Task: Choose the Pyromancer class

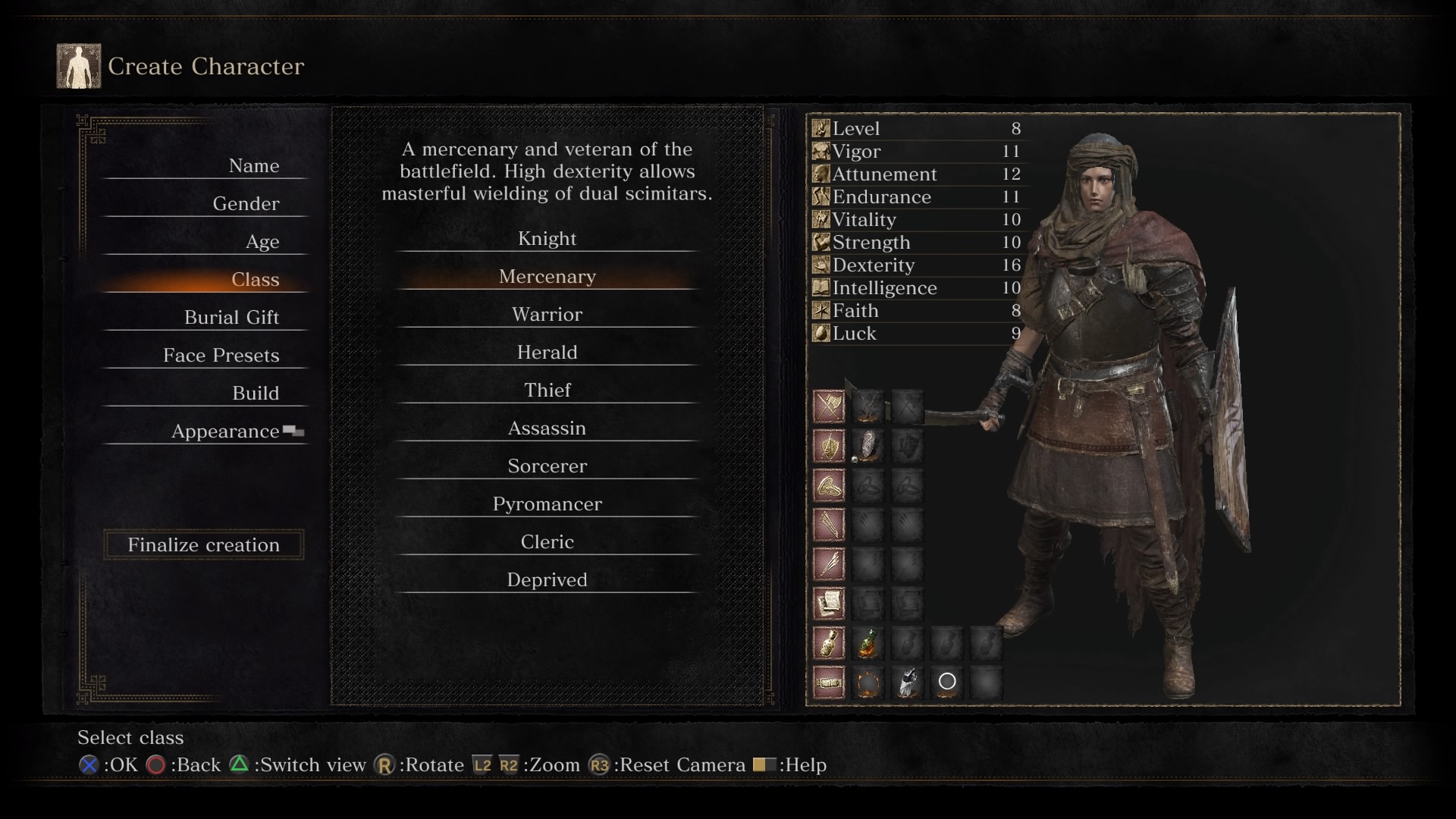Action: point(547,504)
